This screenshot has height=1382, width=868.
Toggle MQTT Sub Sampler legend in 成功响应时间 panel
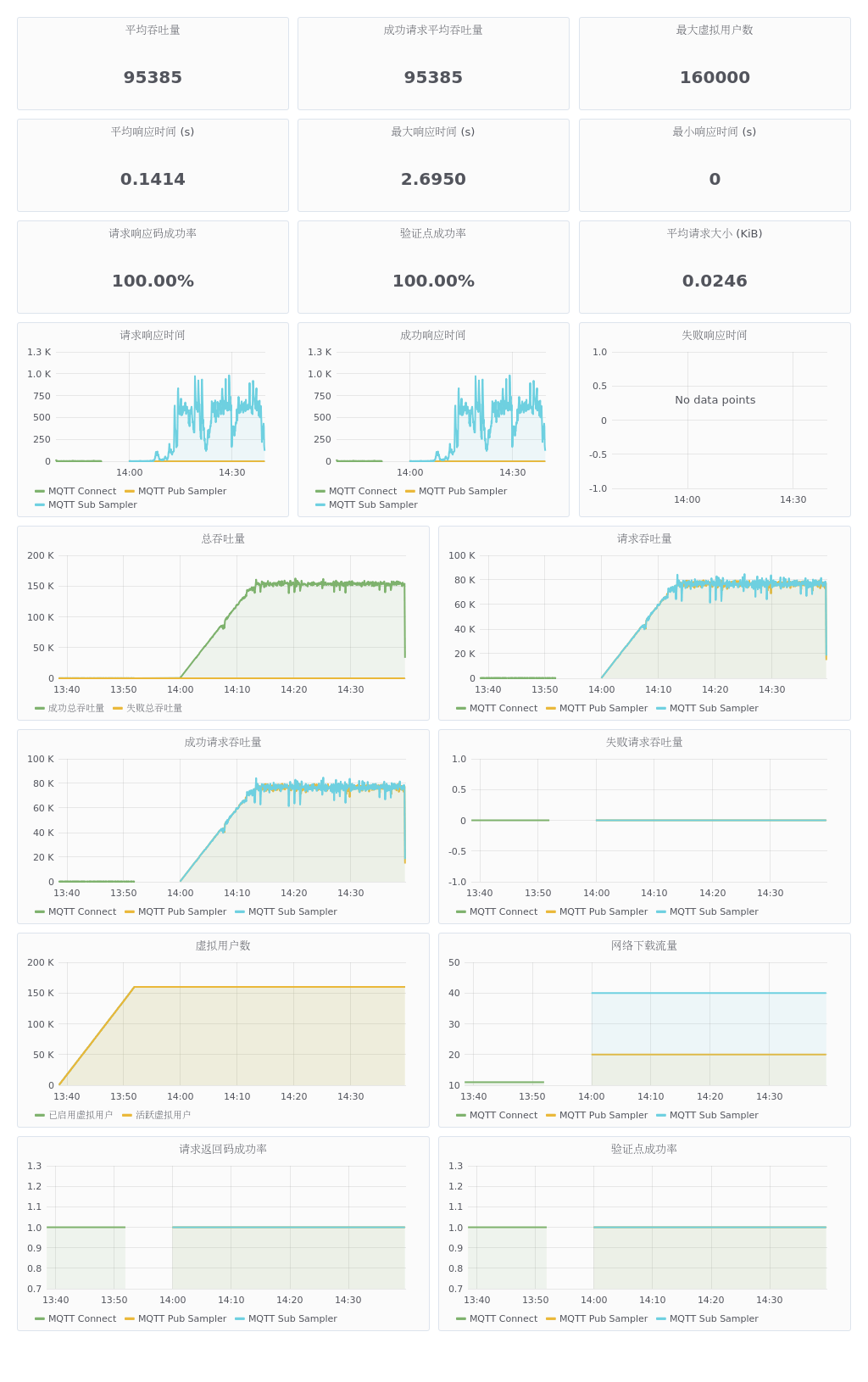coord(373,504)
